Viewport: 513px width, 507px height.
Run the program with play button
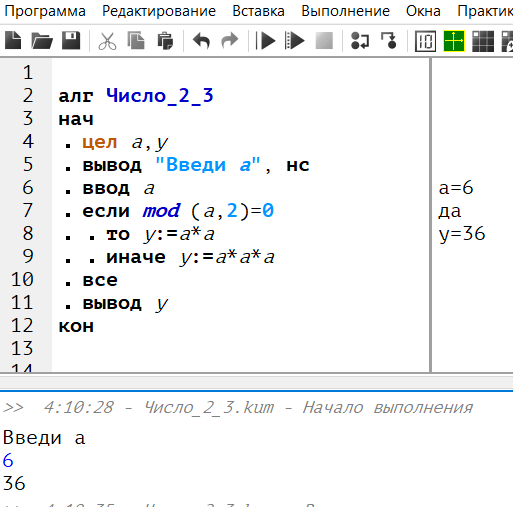coord(265,41)
